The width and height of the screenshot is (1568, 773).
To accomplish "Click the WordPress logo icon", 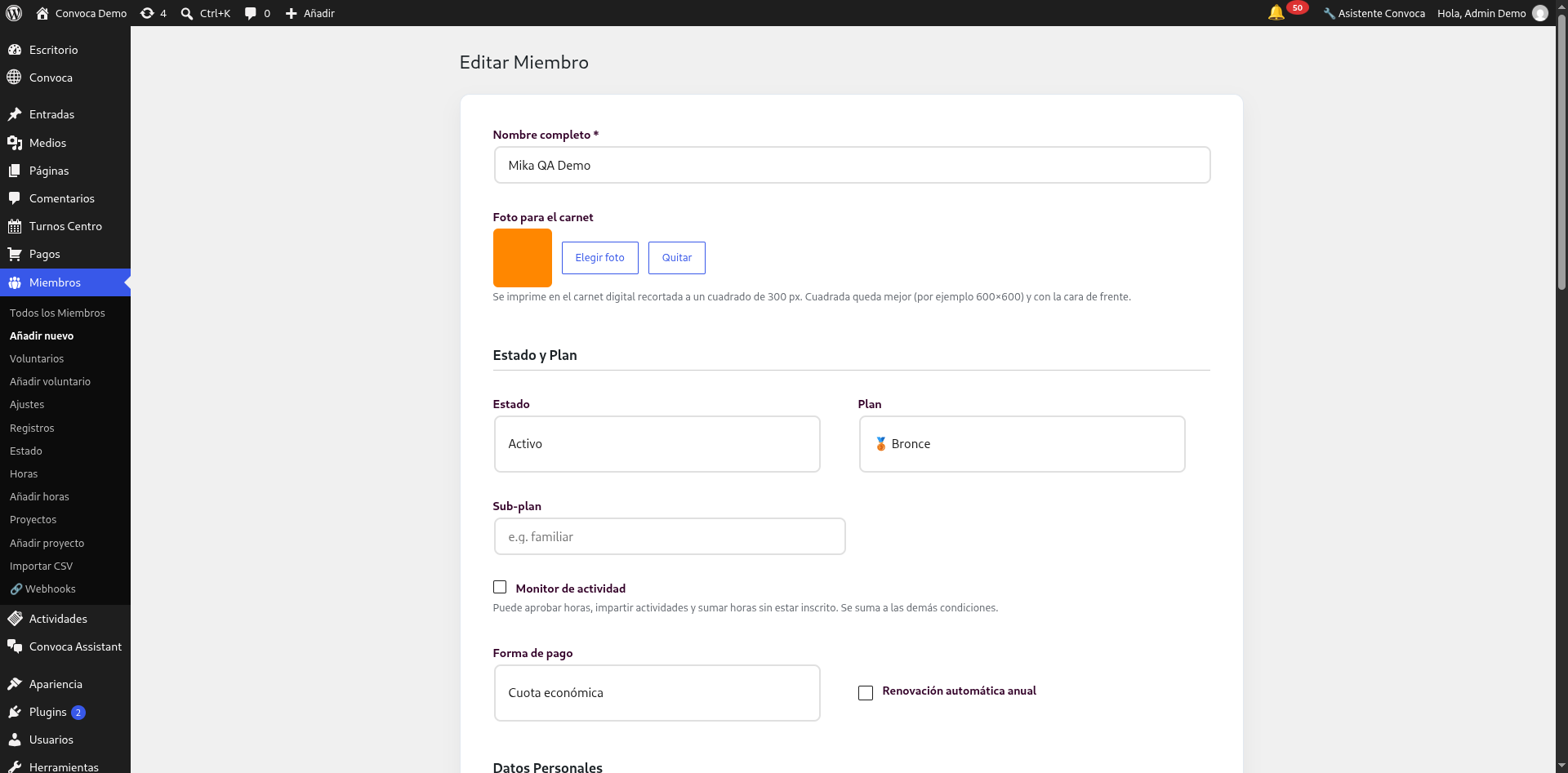I will [x=14, y=13].
